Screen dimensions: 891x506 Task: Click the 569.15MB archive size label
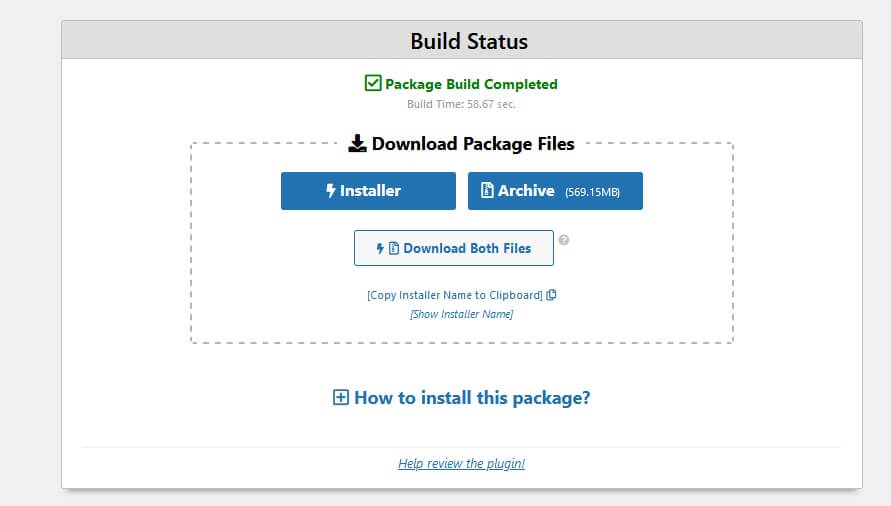592,192
